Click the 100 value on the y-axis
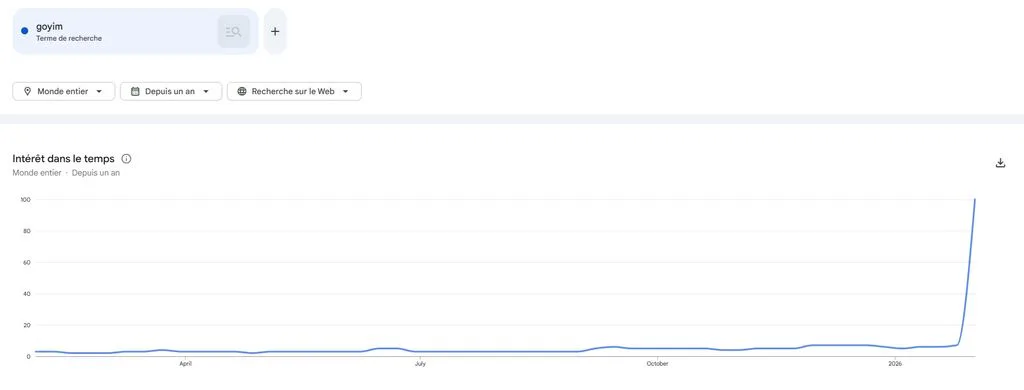This screenshot has height=390, width=1024. (26, 199)
